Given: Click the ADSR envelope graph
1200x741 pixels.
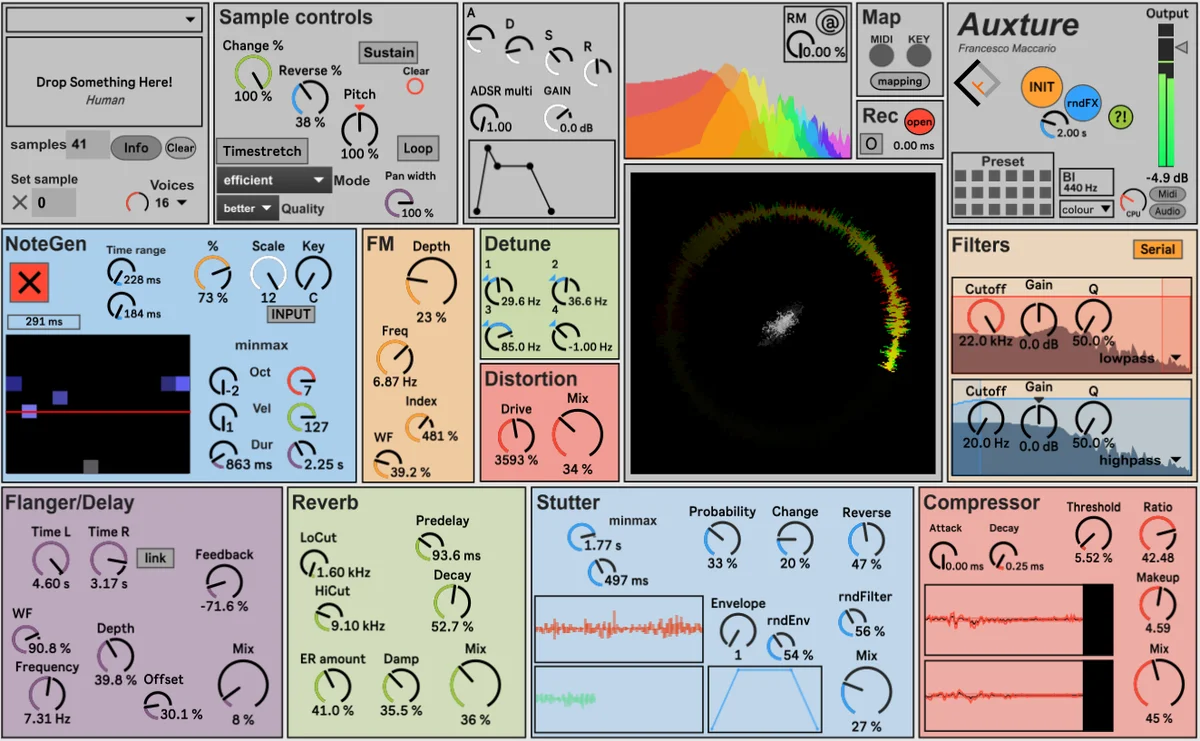Looking at the screenshot, I should click(542, 180).
